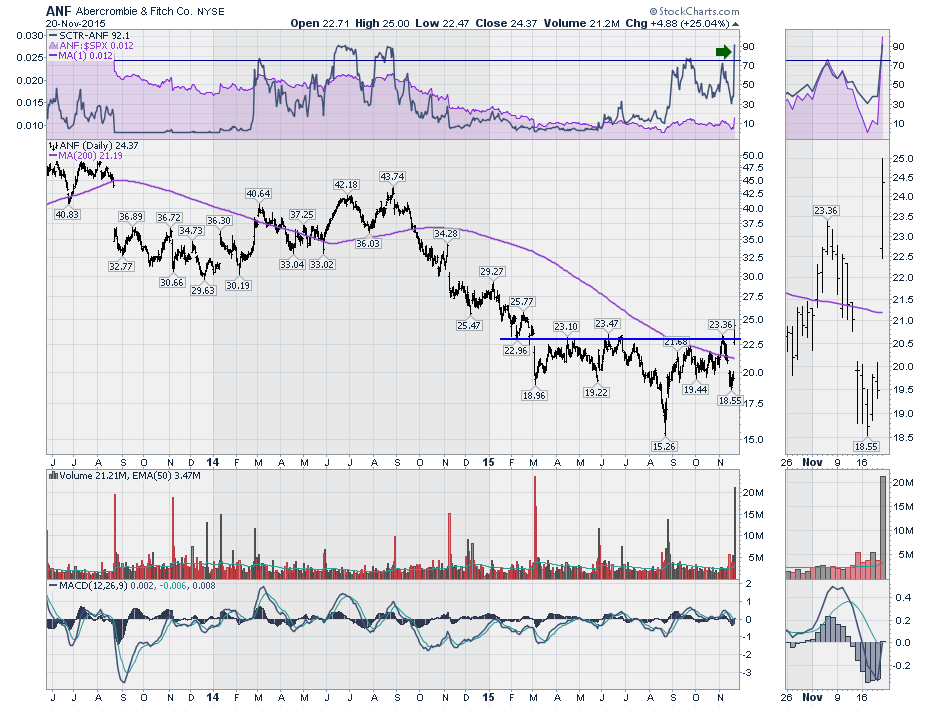Click the 18.55 label in zoom panel
The width and height of the screenshot is (930, 707).
click(866, 446)
